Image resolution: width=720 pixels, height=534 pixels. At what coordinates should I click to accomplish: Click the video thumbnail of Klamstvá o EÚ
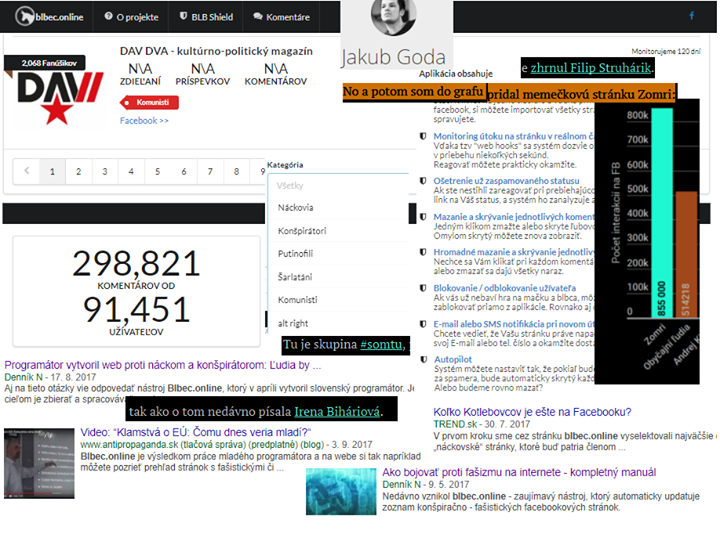coord(39,463)
